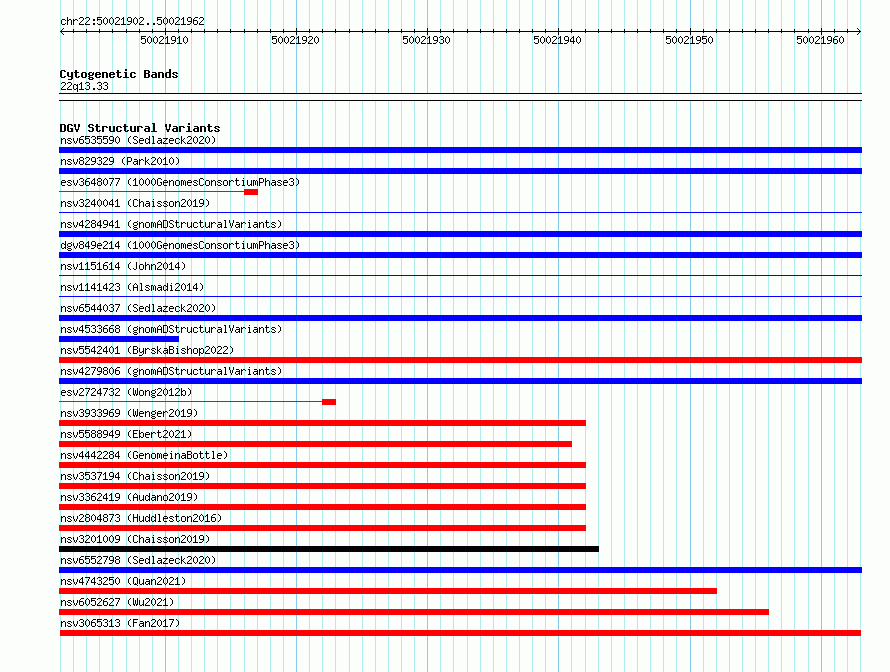Open esv3648077 (1000GenomesConsortiumPhase3) label
Viewport: 890px width, 672px height.
tap(180, 182)
